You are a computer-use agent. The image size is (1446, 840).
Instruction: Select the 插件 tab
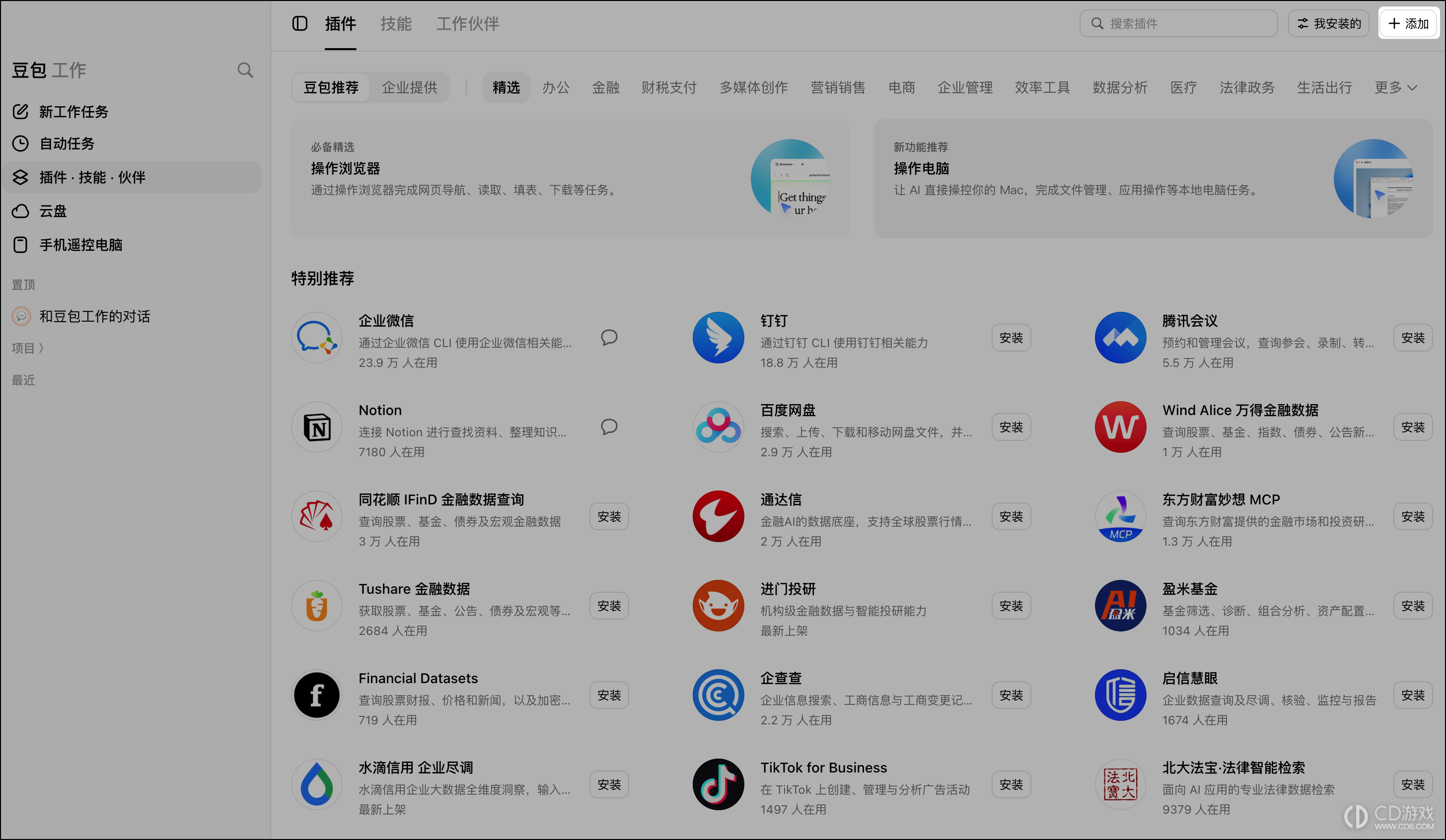tap(340, 23)
